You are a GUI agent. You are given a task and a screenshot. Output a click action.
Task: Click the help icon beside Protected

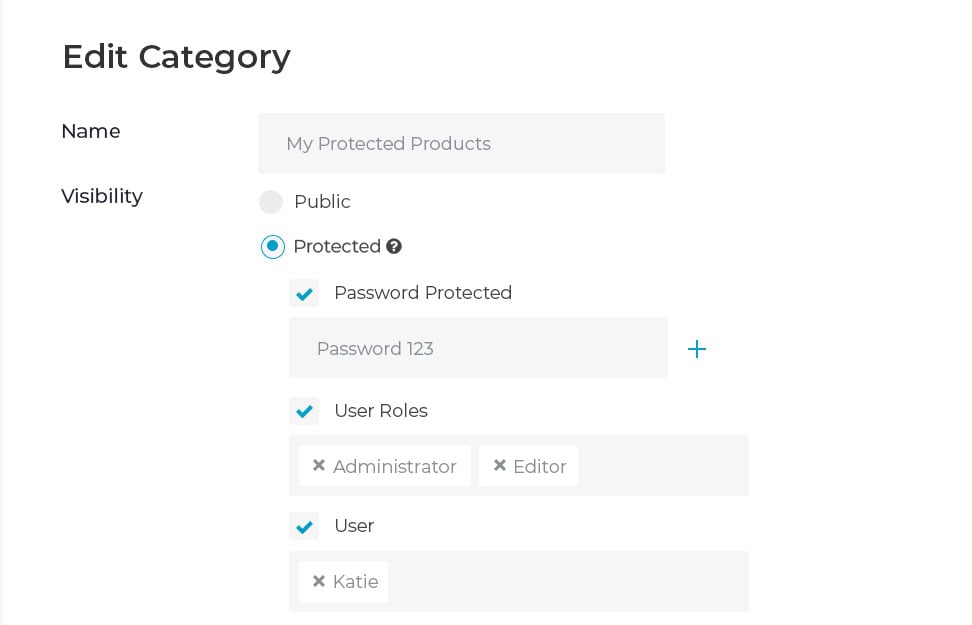394,247
